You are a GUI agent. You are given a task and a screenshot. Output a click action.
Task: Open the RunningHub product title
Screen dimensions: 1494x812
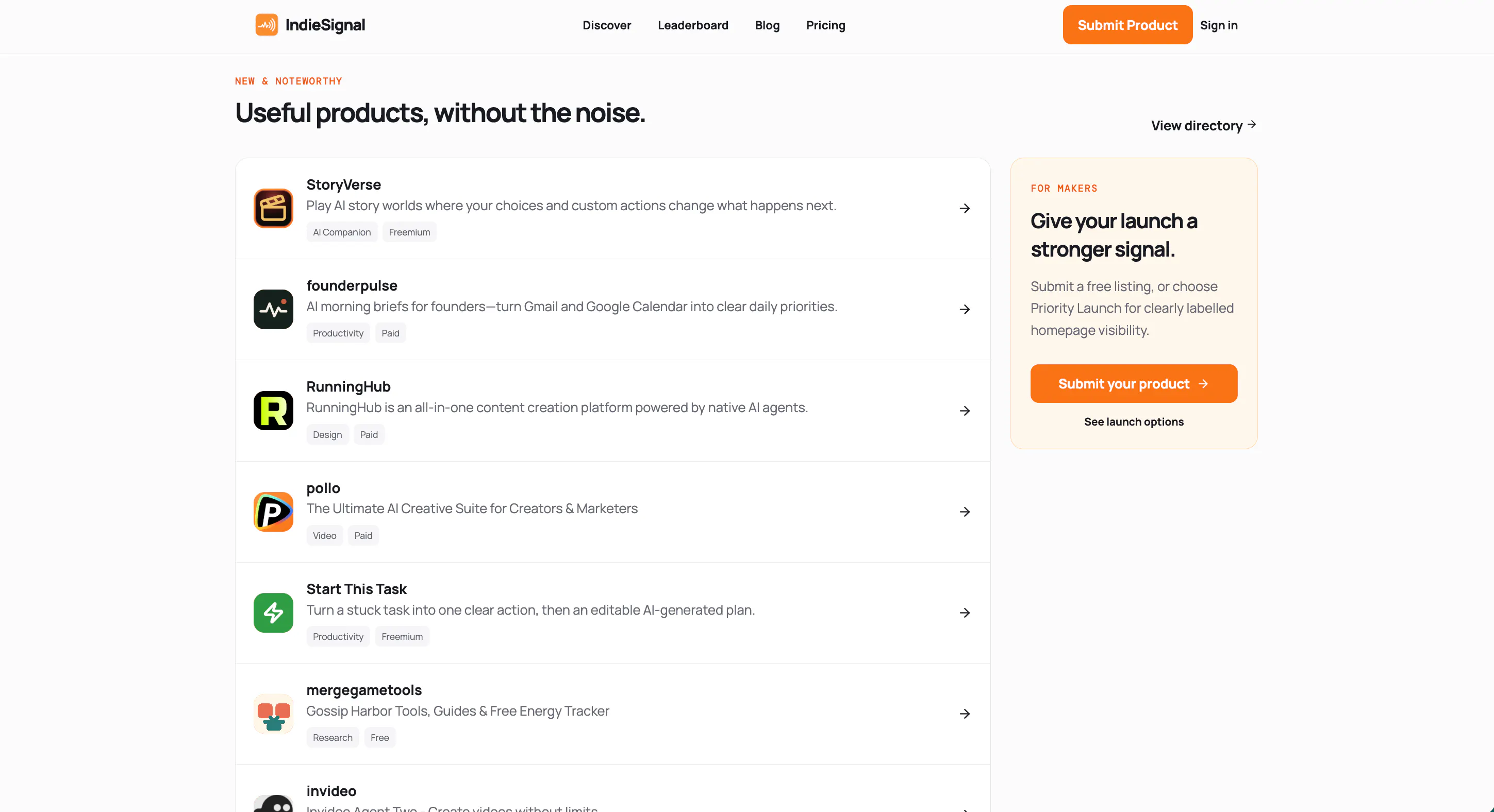pos(348,386)
